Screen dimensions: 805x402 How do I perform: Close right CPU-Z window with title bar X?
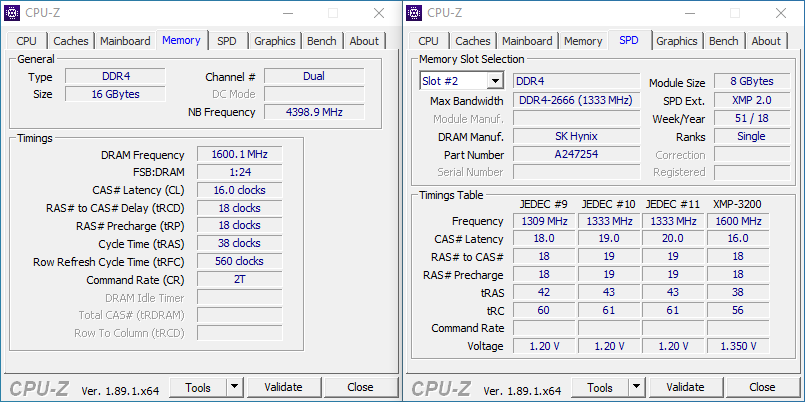click(x=781, y=13)
